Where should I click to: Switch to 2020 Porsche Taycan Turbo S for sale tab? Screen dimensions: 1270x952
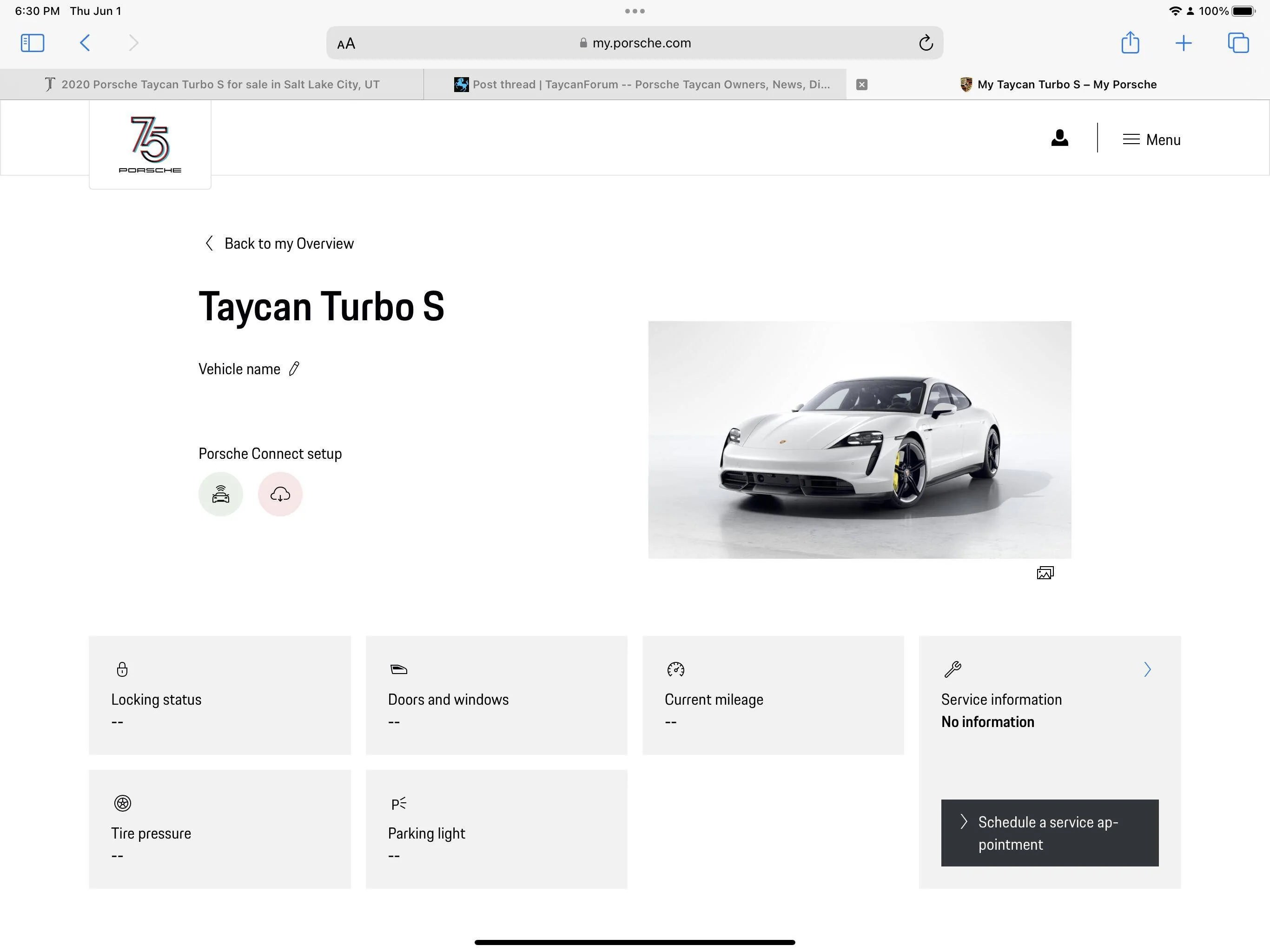212,85
